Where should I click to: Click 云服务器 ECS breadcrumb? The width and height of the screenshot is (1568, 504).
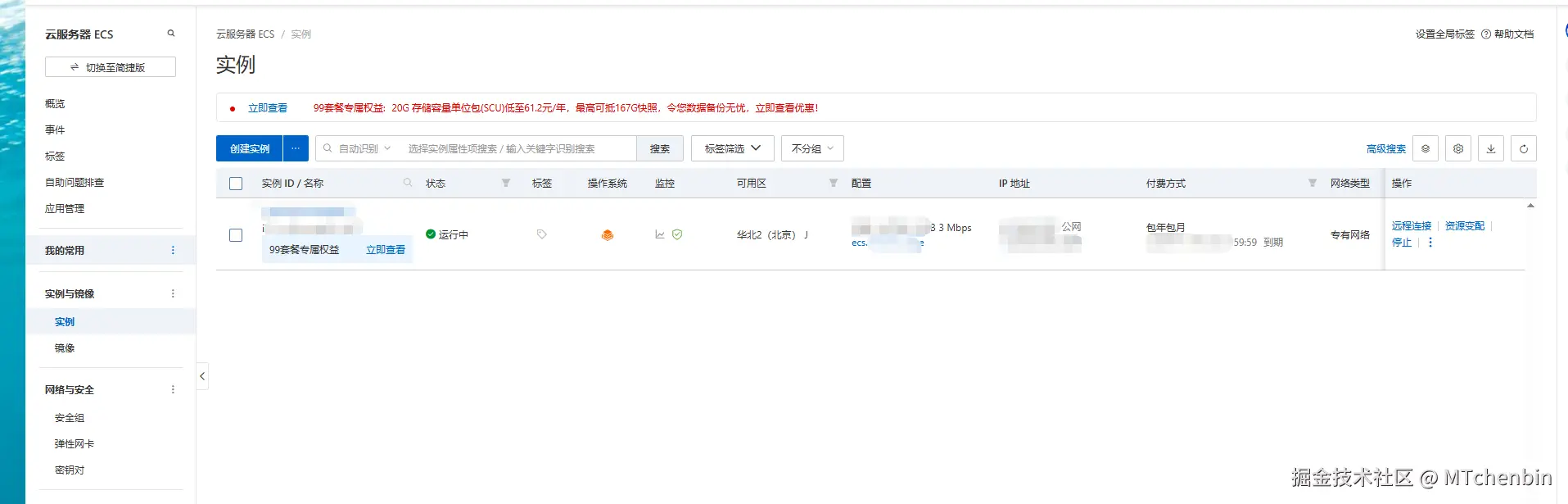pyautogui.click(x=245, y=34)
